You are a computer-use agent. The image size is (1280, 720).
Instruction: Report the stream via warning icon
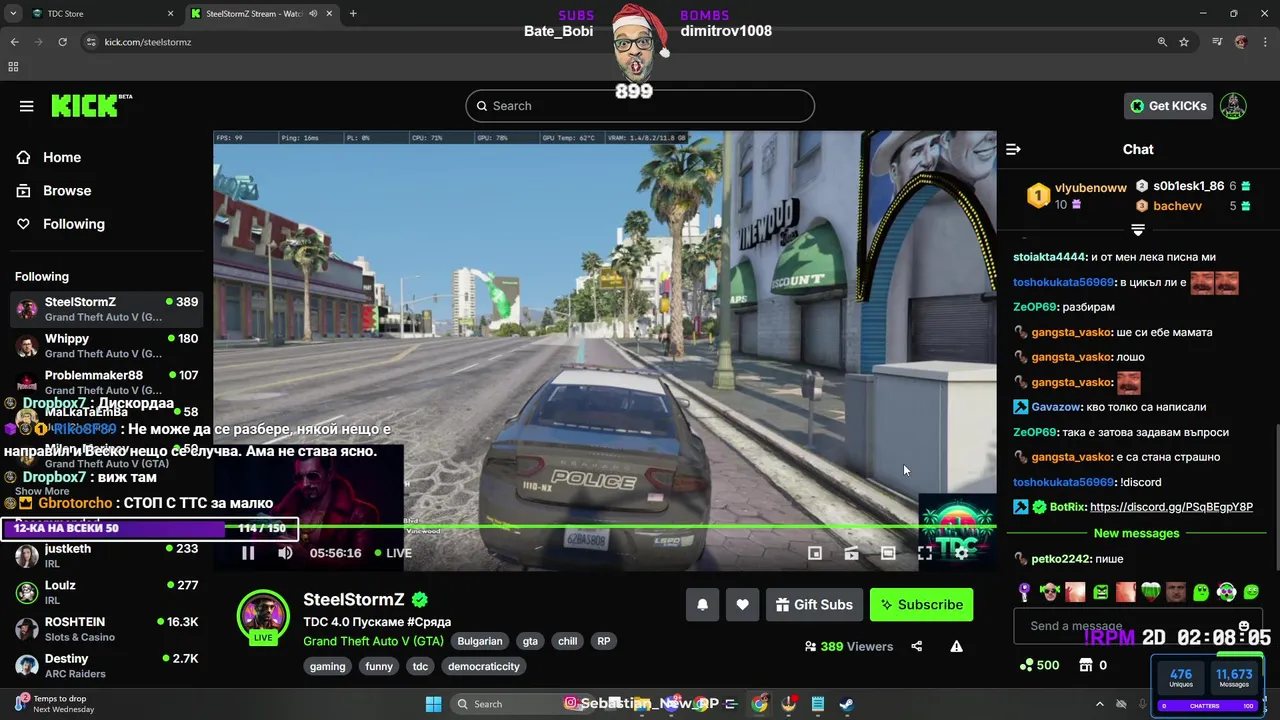point(957,646)
